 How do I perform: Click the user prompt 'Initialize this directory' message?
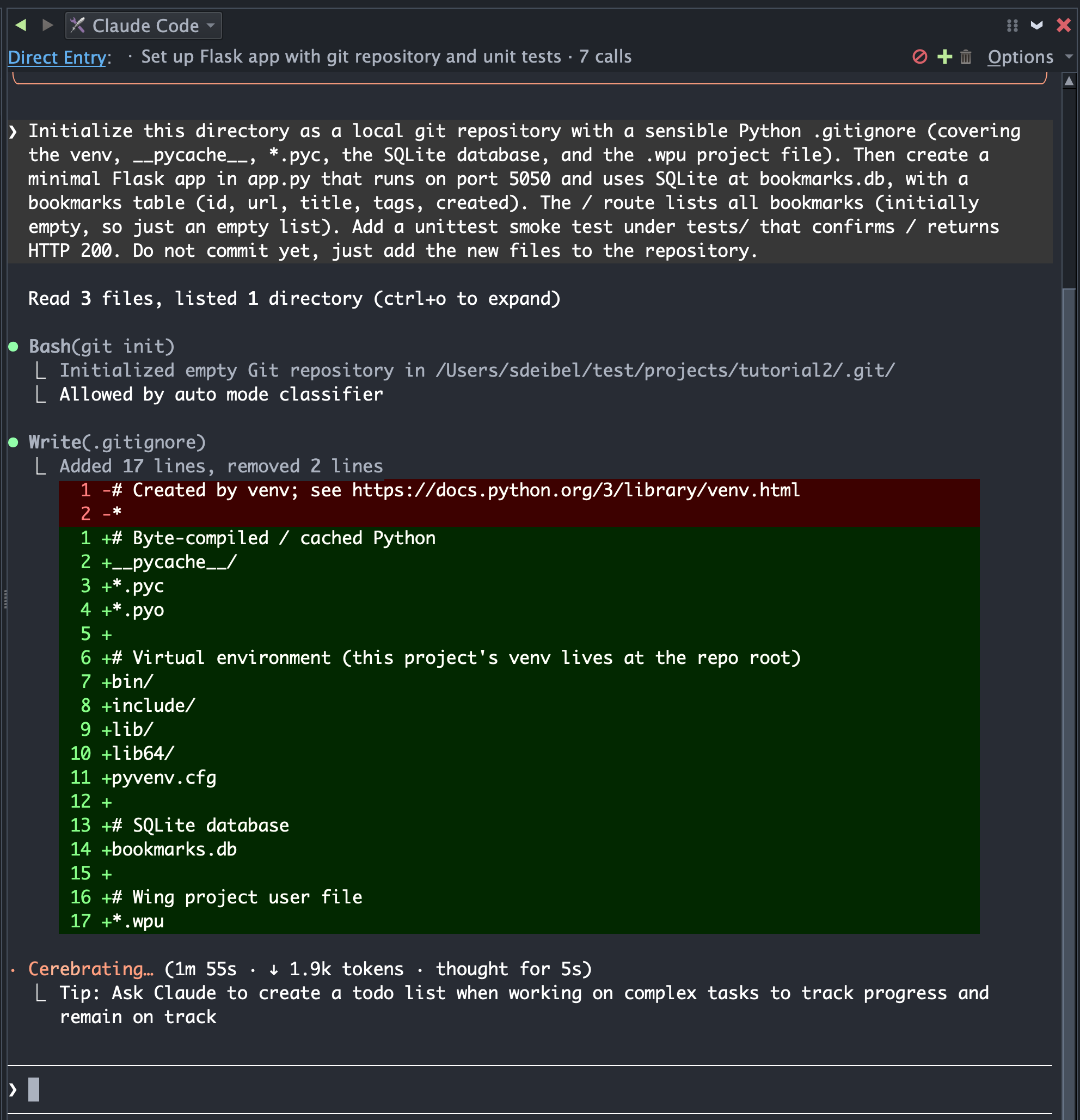click(x=530, y=191)
